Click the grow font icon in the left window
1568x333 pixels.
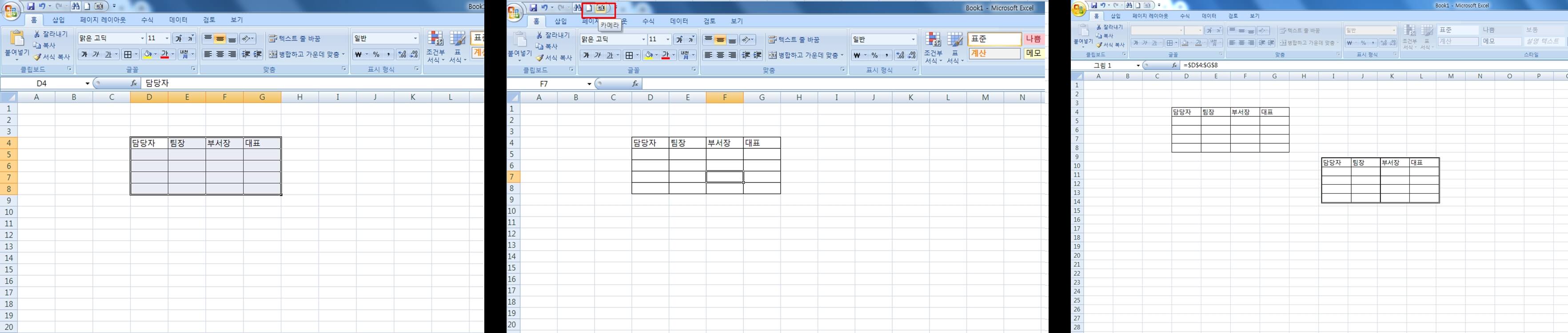[179, 38]
